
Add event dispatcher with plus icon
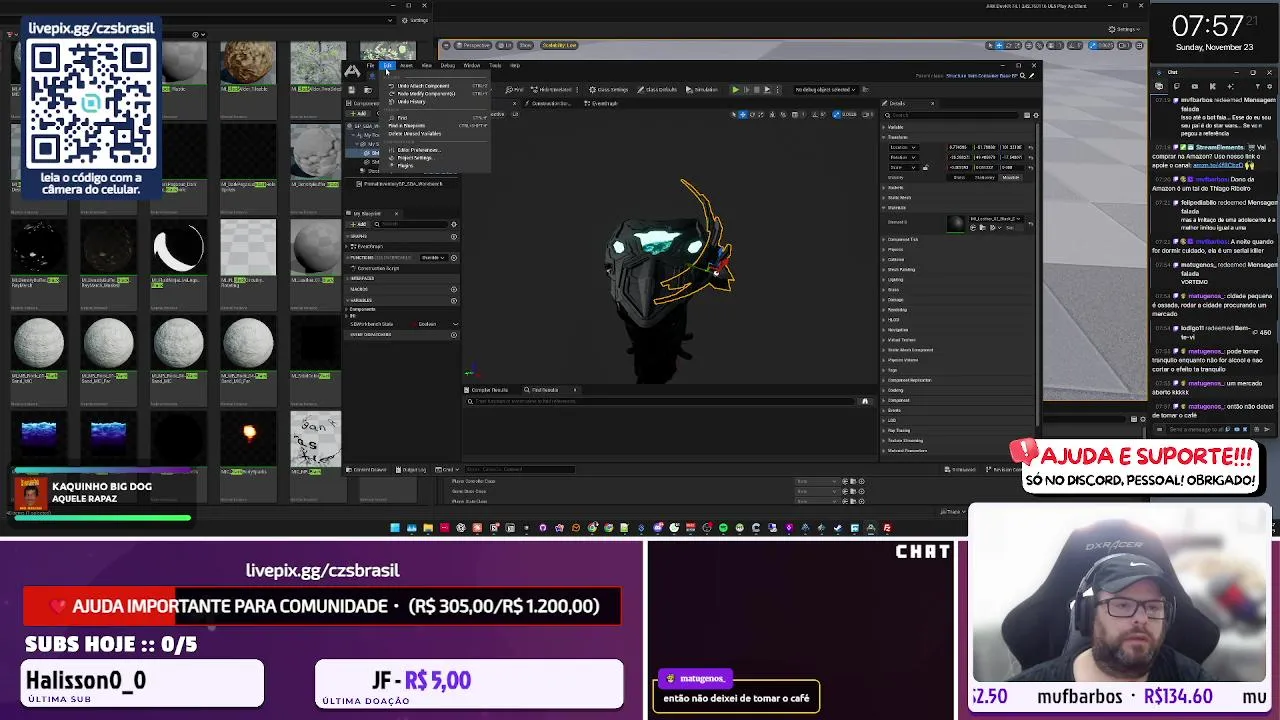pos(453,335)
